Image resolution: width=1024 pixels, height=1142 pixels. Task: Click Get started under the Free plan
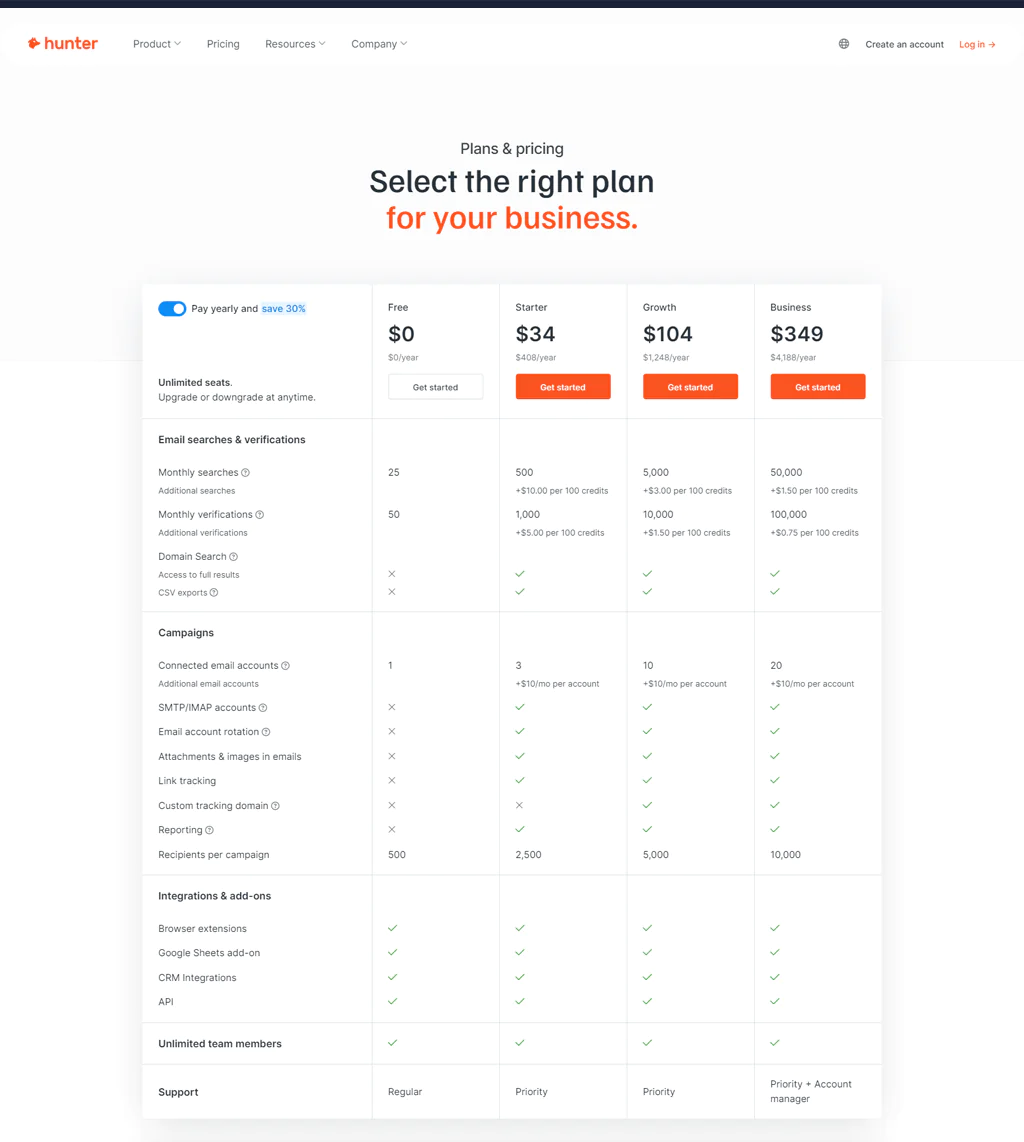pos(435,386)
